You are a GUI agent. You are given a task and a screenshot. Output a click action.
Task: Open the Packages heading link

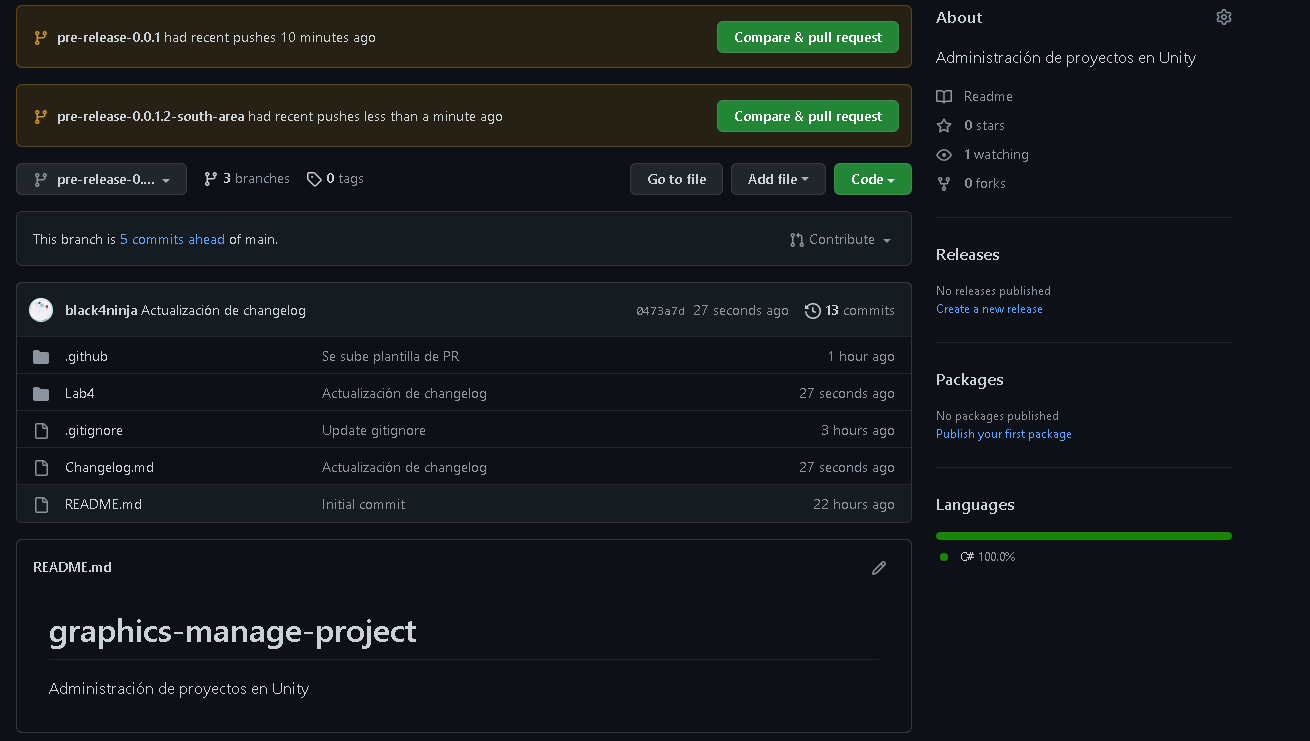[970, 380]
